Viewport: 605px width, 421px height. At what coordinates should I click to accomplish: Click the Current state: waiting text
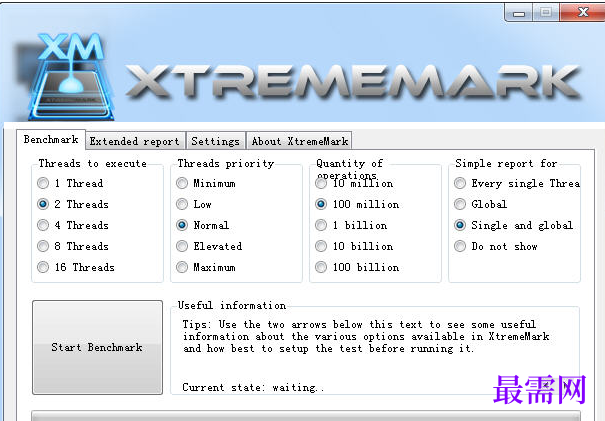253,387
